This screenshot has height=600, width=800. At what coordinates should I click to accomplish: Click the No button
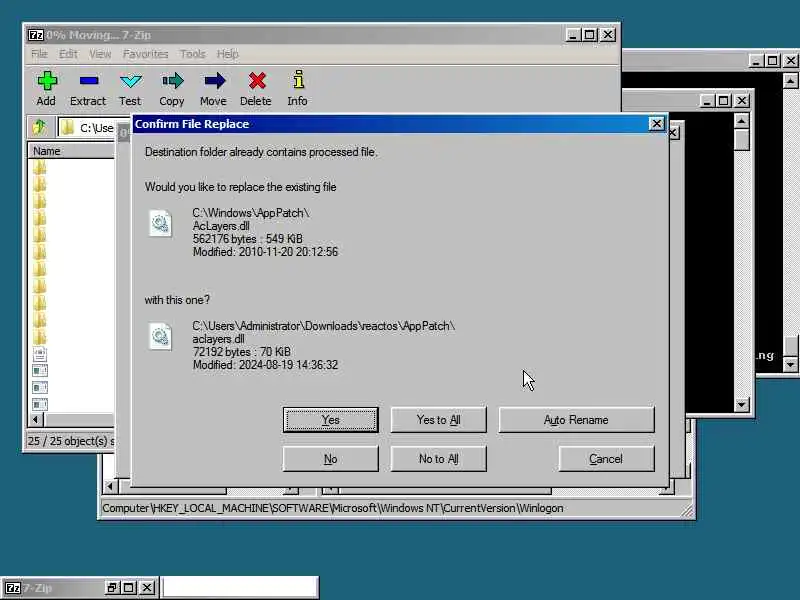[331, 459]
